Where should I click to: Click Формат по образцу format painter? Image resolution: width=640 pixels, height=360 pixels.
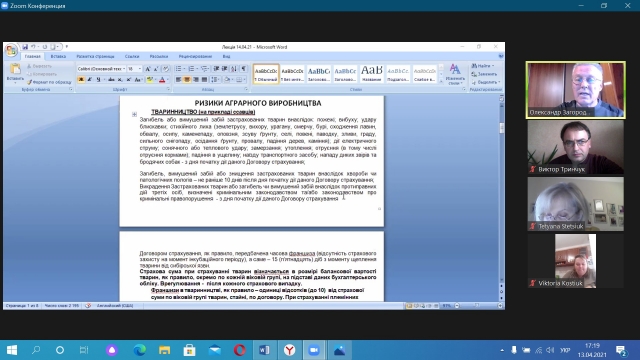[49, 82]
